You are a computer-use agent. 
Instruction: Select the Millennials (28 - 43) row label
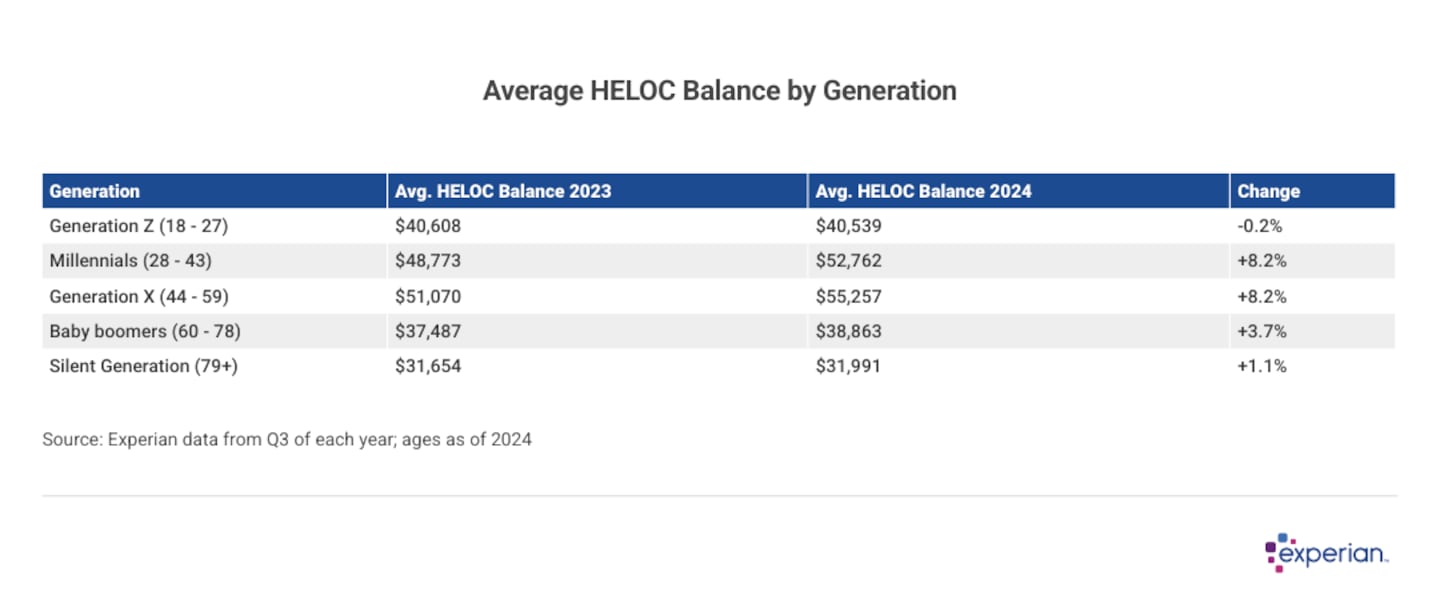click(131, 261)
